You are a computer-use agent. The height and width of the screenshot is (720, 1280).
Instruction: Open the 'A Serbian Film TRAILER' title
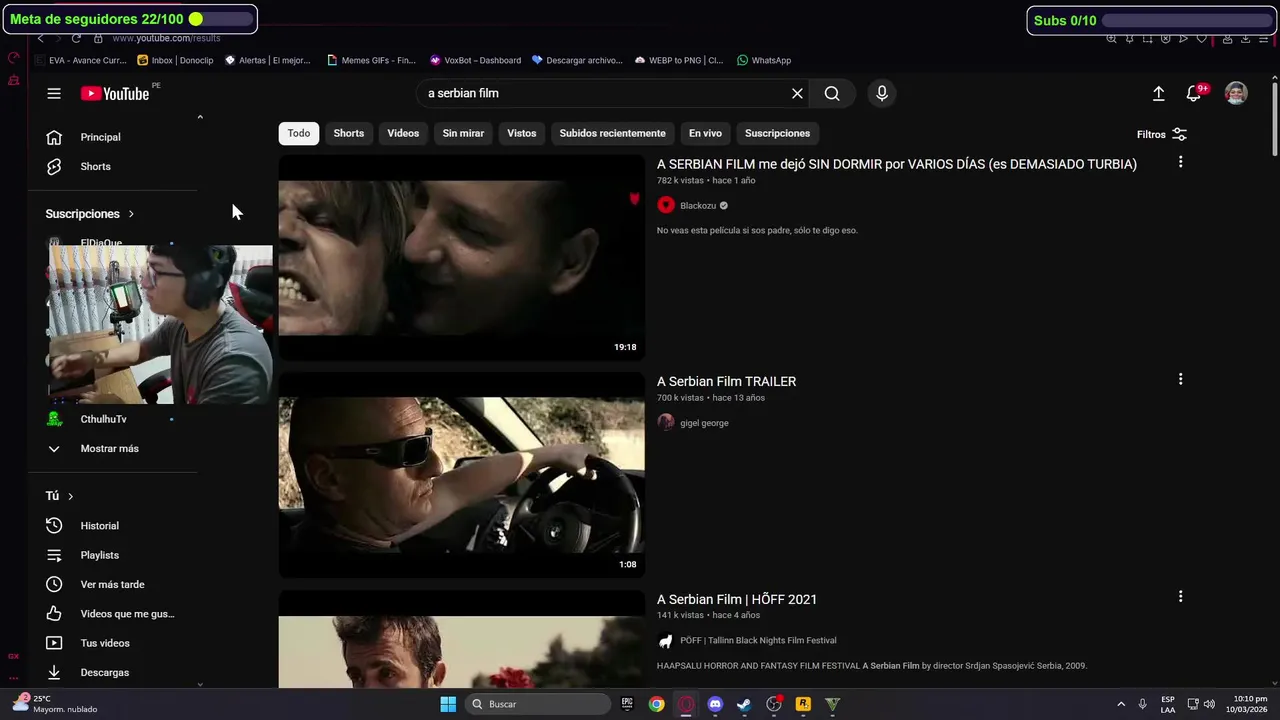(726, 381)
